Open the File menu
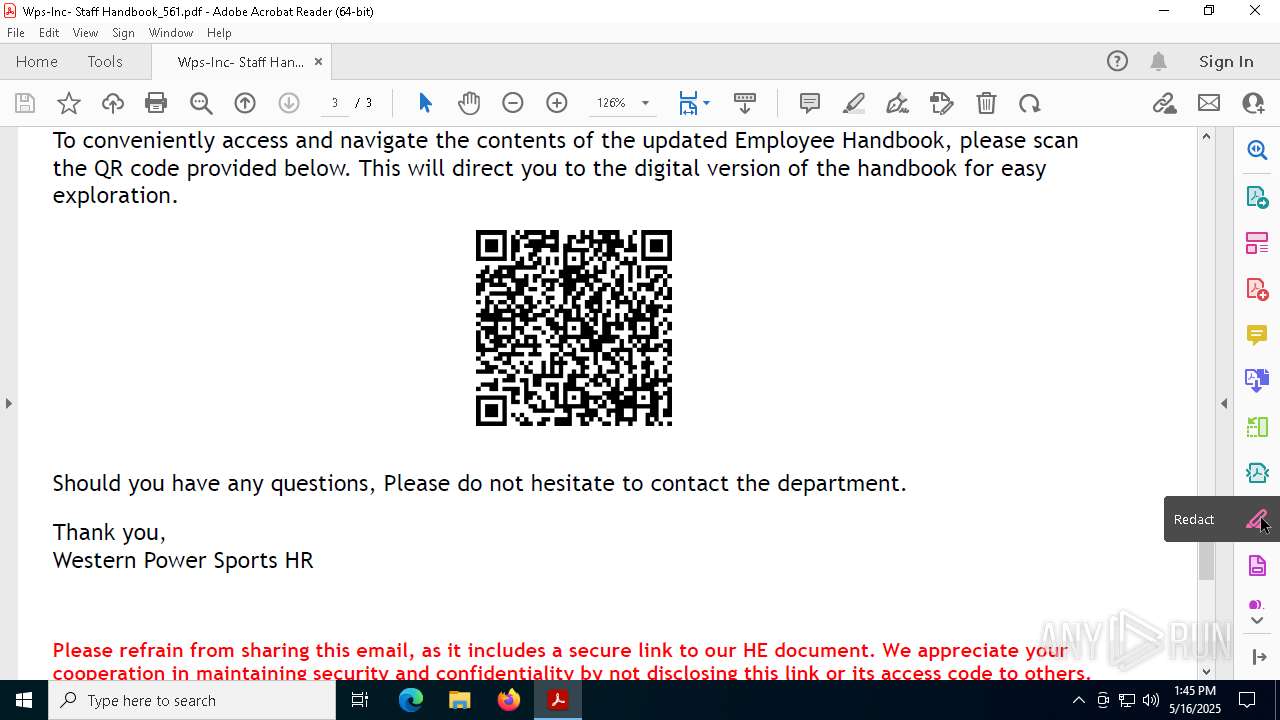 16,33
